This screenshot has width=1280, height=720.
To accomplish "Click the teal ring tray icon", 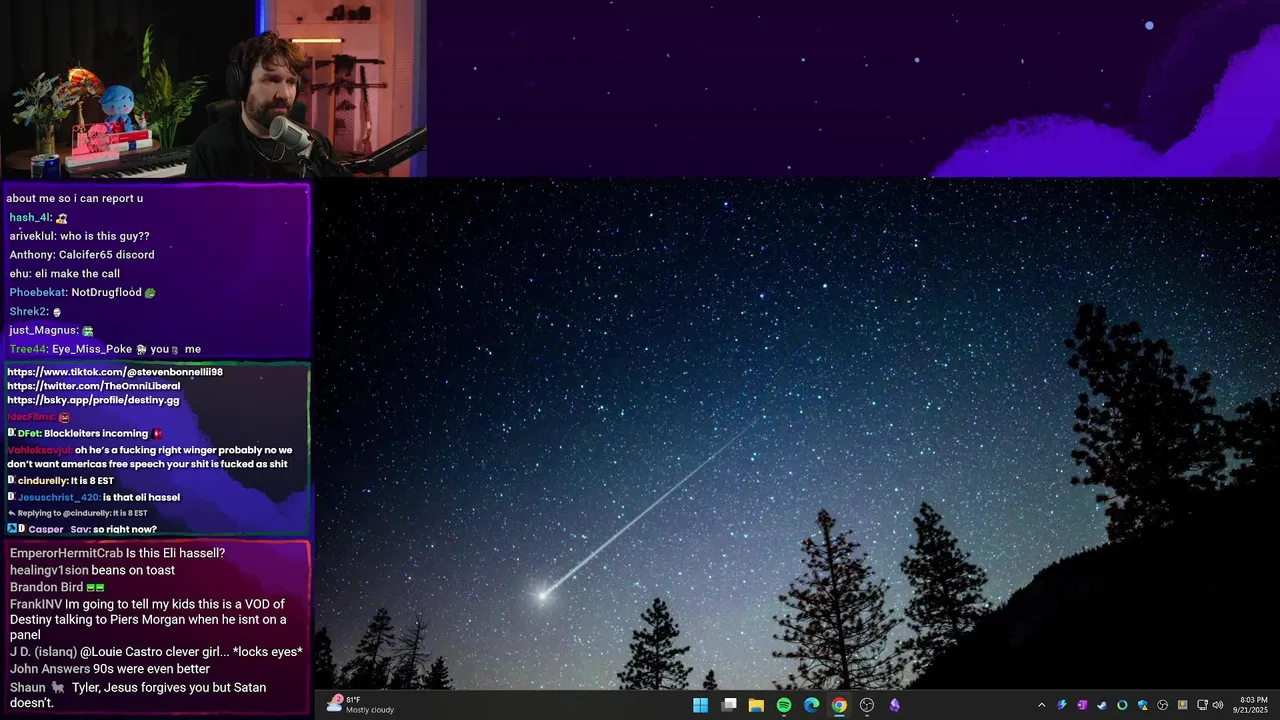I will pyautogui.click(x=1122, y=705).
